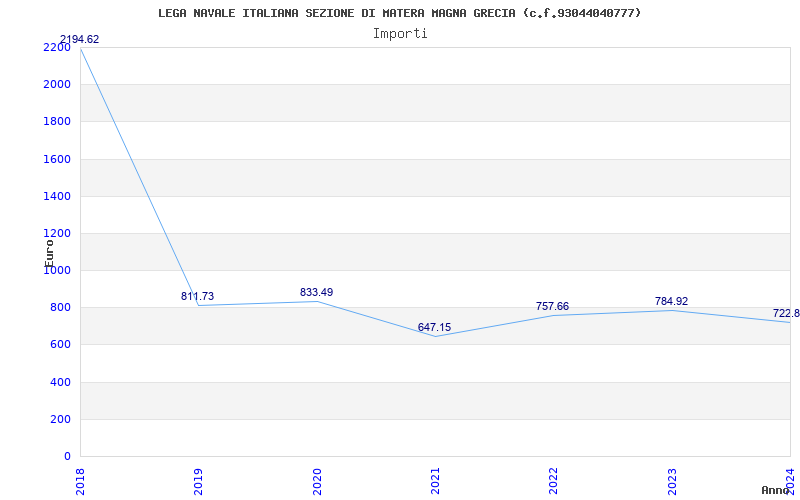This screenshot has width=800, height=500.
Task: Select the 833.49 data label
Action: (x=316, y=292)
